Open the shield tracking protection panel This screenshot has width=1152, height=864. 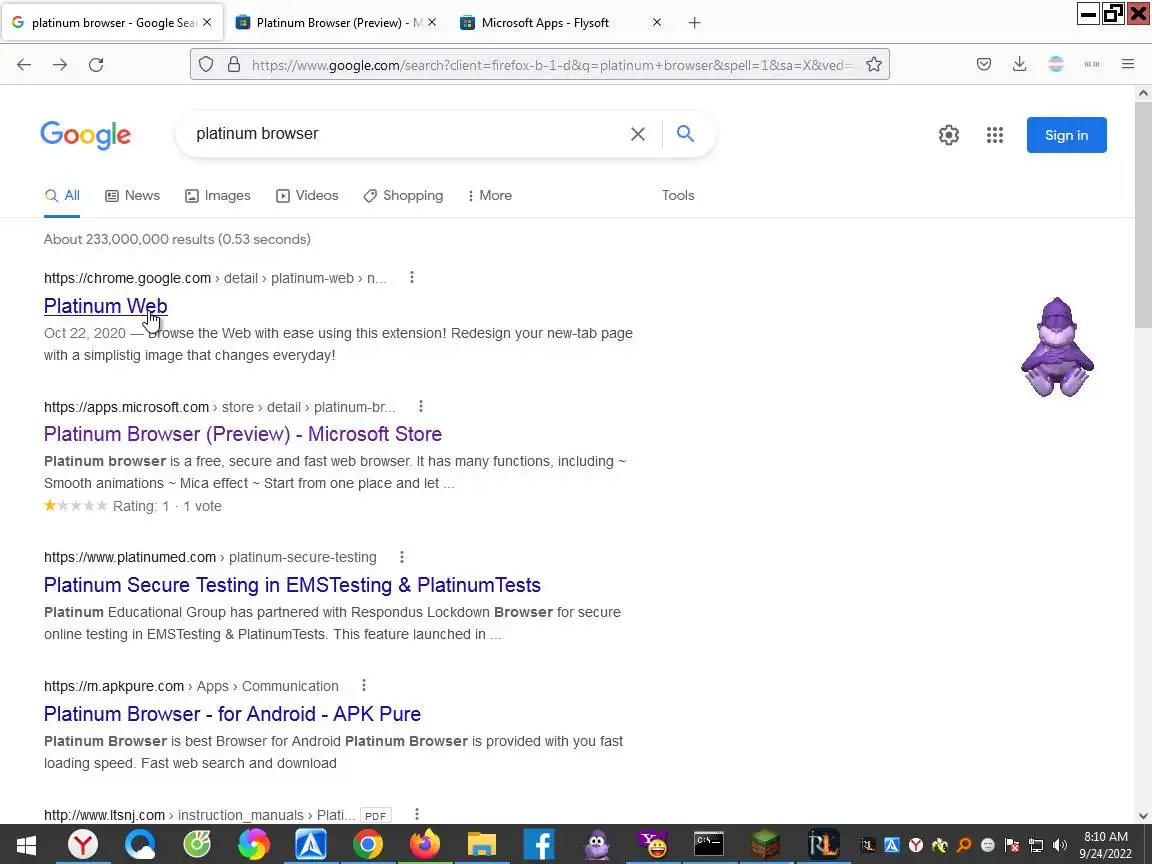click(x=206, y=65)
